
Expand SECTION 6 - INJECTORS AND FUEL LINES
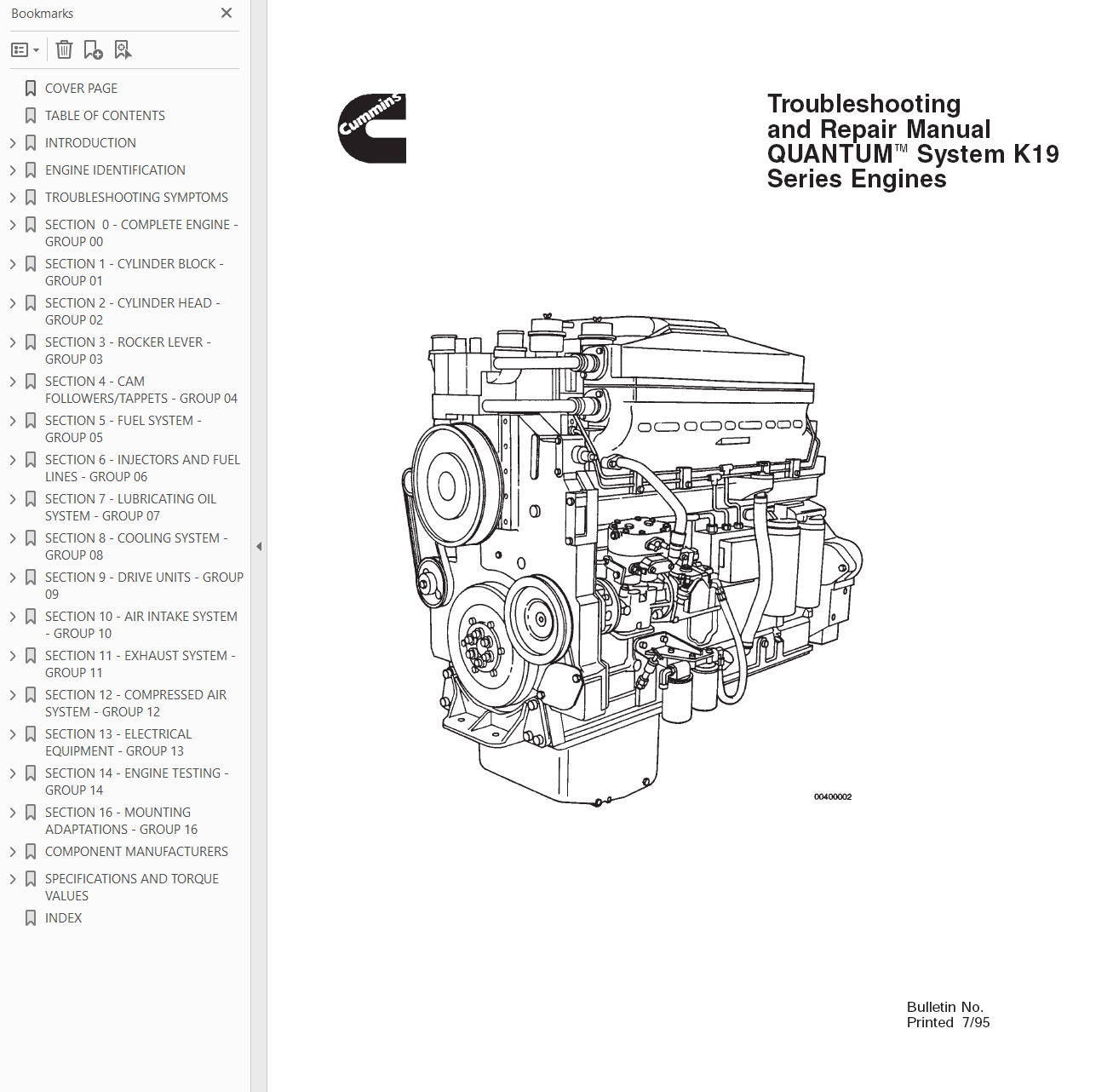click(13, 460)
